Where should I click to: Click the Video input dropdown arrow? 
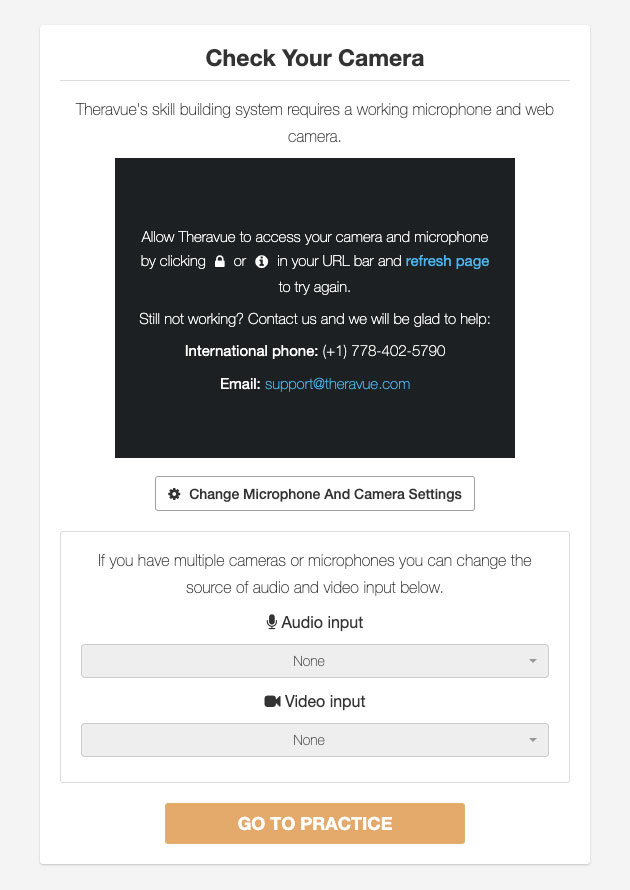[x=532, y=740]
